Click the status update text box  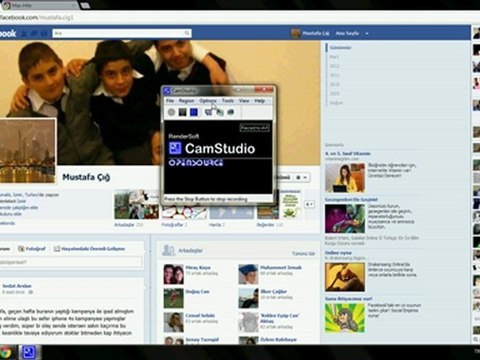(71, 262)
